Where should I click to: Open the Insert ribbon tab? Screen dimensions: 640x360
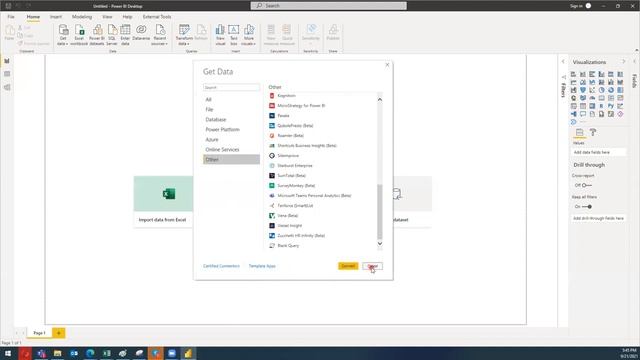56,17
